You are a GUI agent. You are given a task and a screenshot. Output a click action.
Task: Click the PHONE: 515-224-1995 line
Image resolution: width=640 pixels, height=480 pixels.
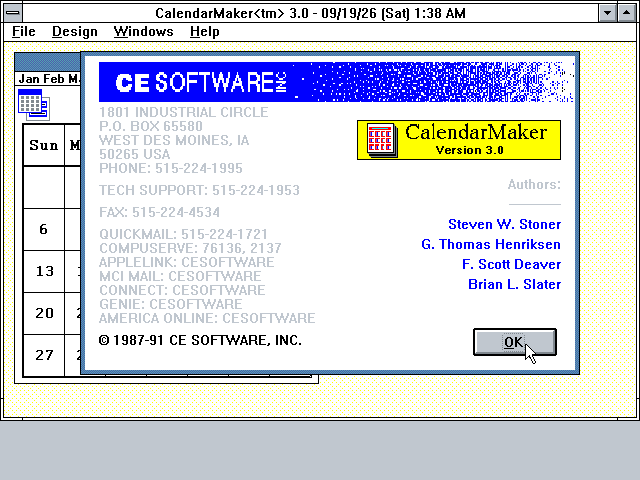point(171,168)
